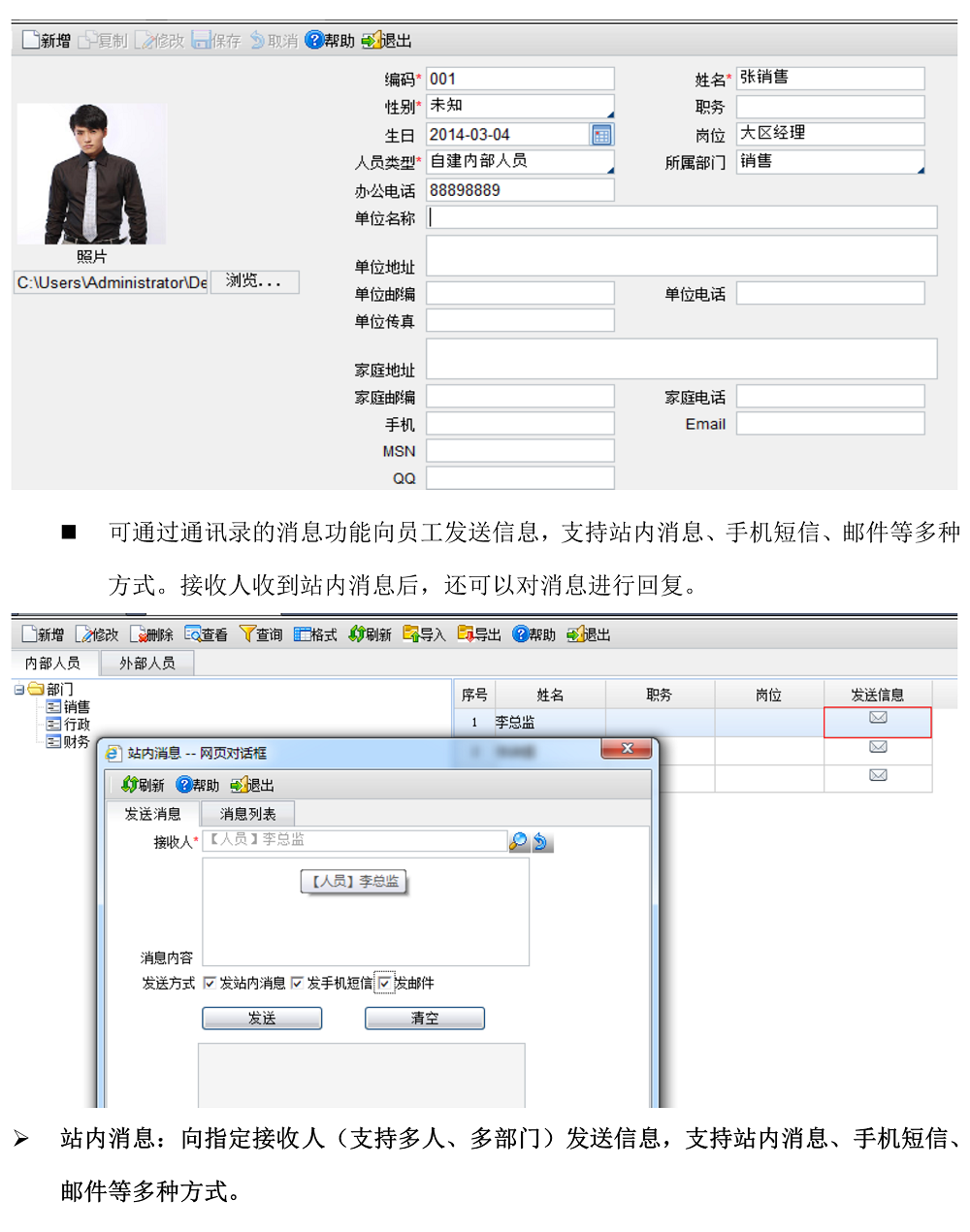Click the 导入 (import) toolbar icon

coord(411,634)
